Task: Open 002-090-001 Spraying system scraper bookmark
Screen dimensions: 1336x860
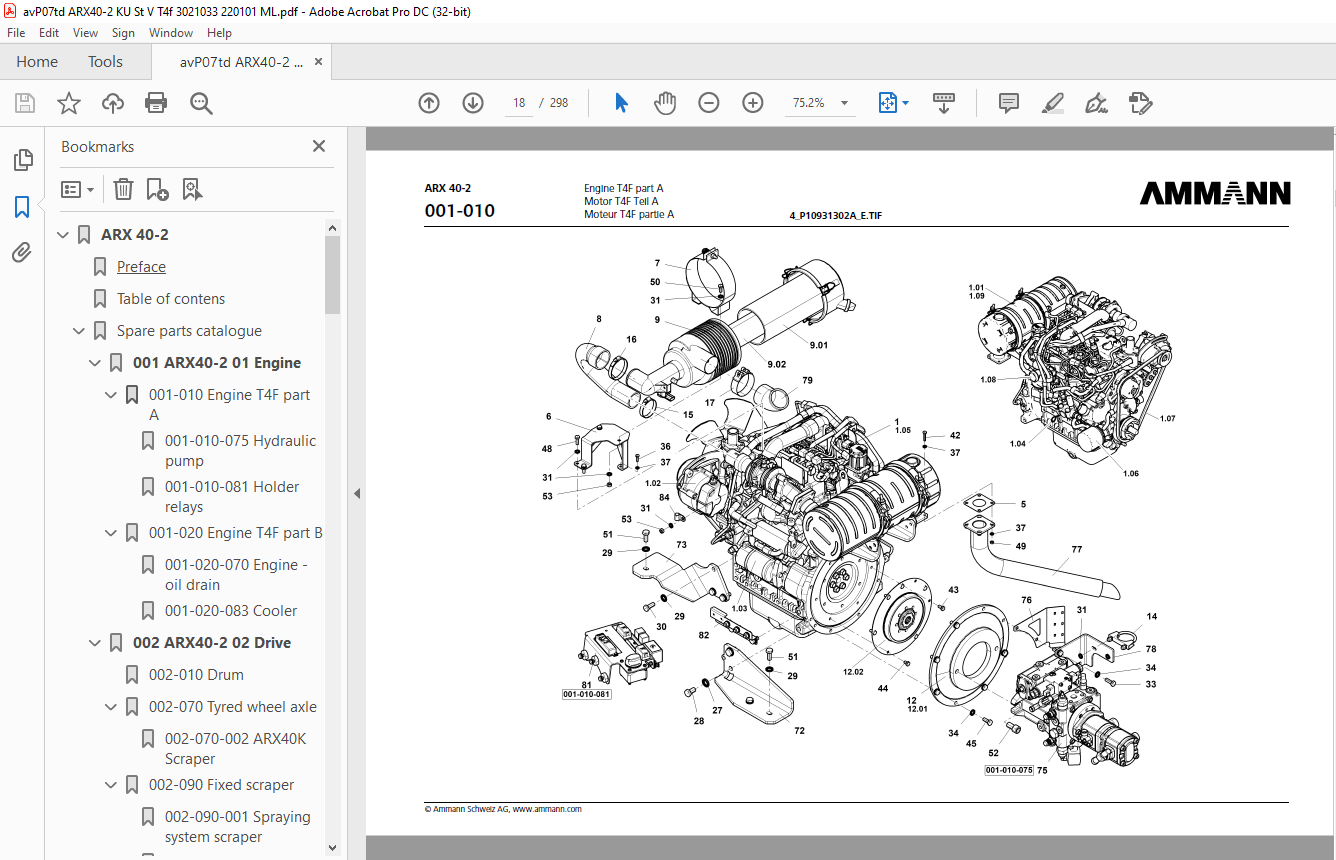Action: tap(238, 827)
